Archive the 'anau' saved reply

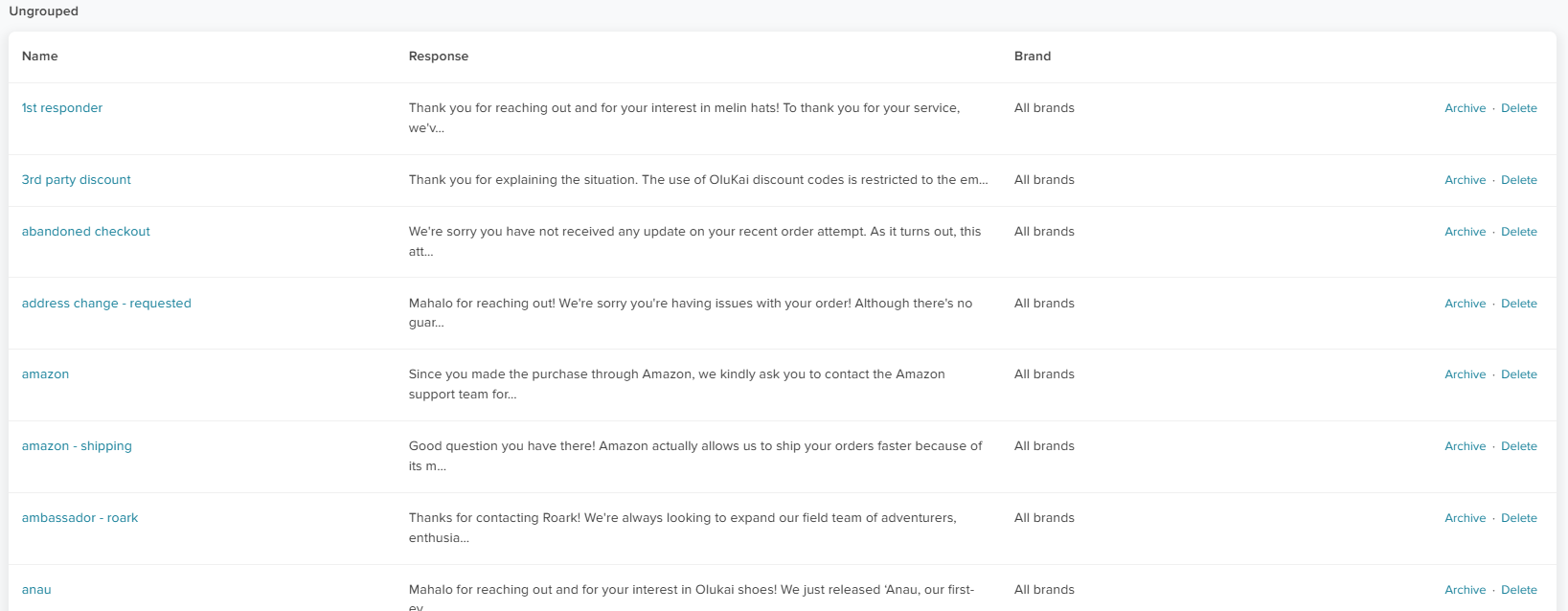(1465, 590)
